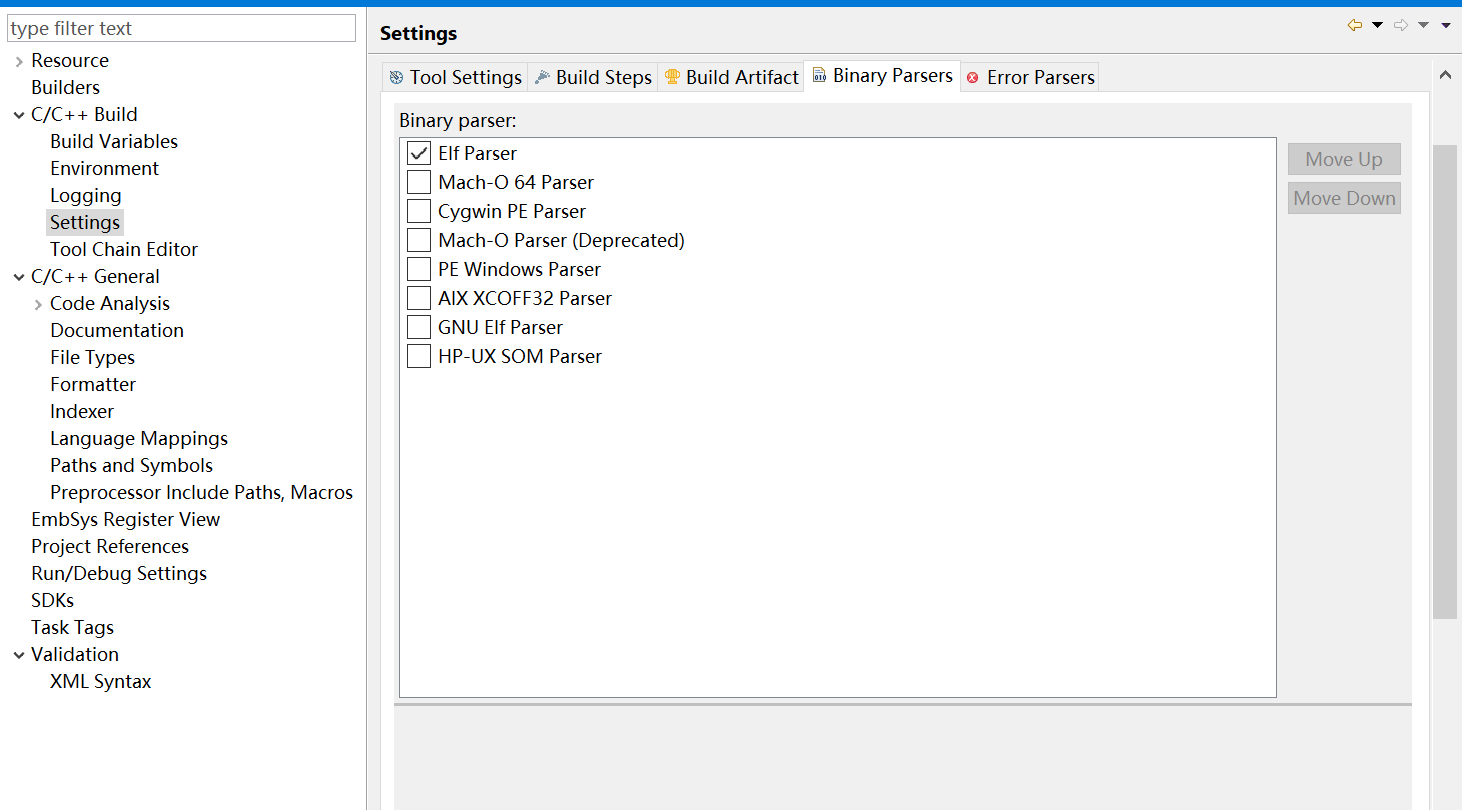Viewport: 1462px width, 810px height.
Task: Uncheck the Elf Parser checkbox
Action: tap(419, 153)
